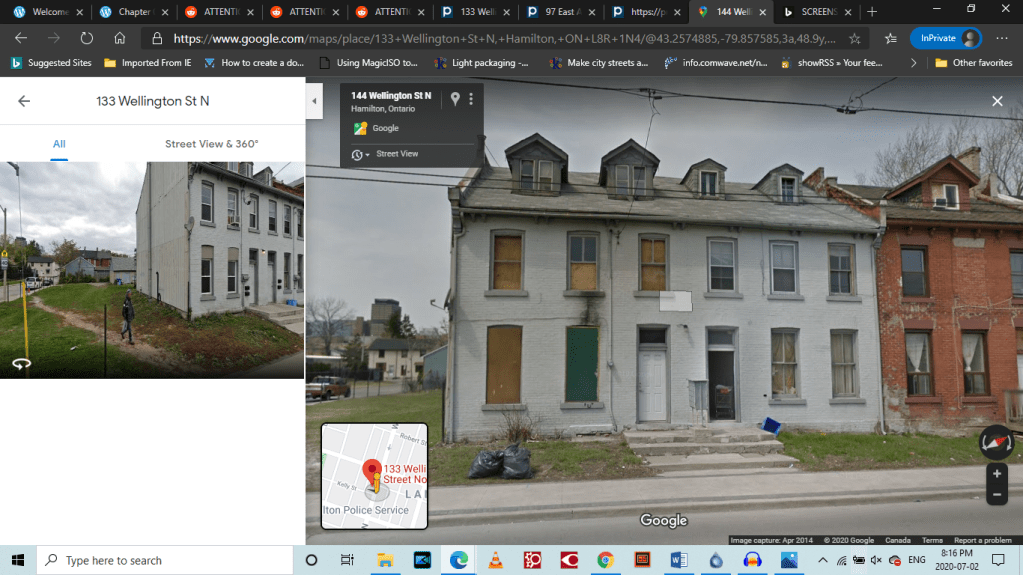Click the compass to reset the view
1023x575 pixels.
tap(995, 441)
